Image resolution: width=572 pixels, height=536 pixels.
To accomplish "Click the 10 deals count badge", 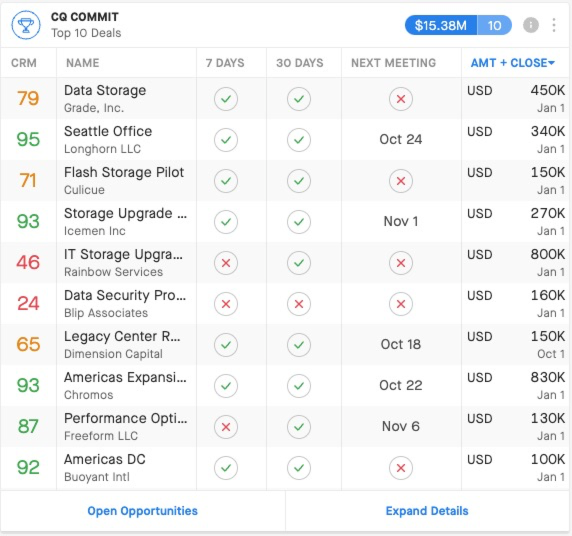I will [x=494, y=25].
